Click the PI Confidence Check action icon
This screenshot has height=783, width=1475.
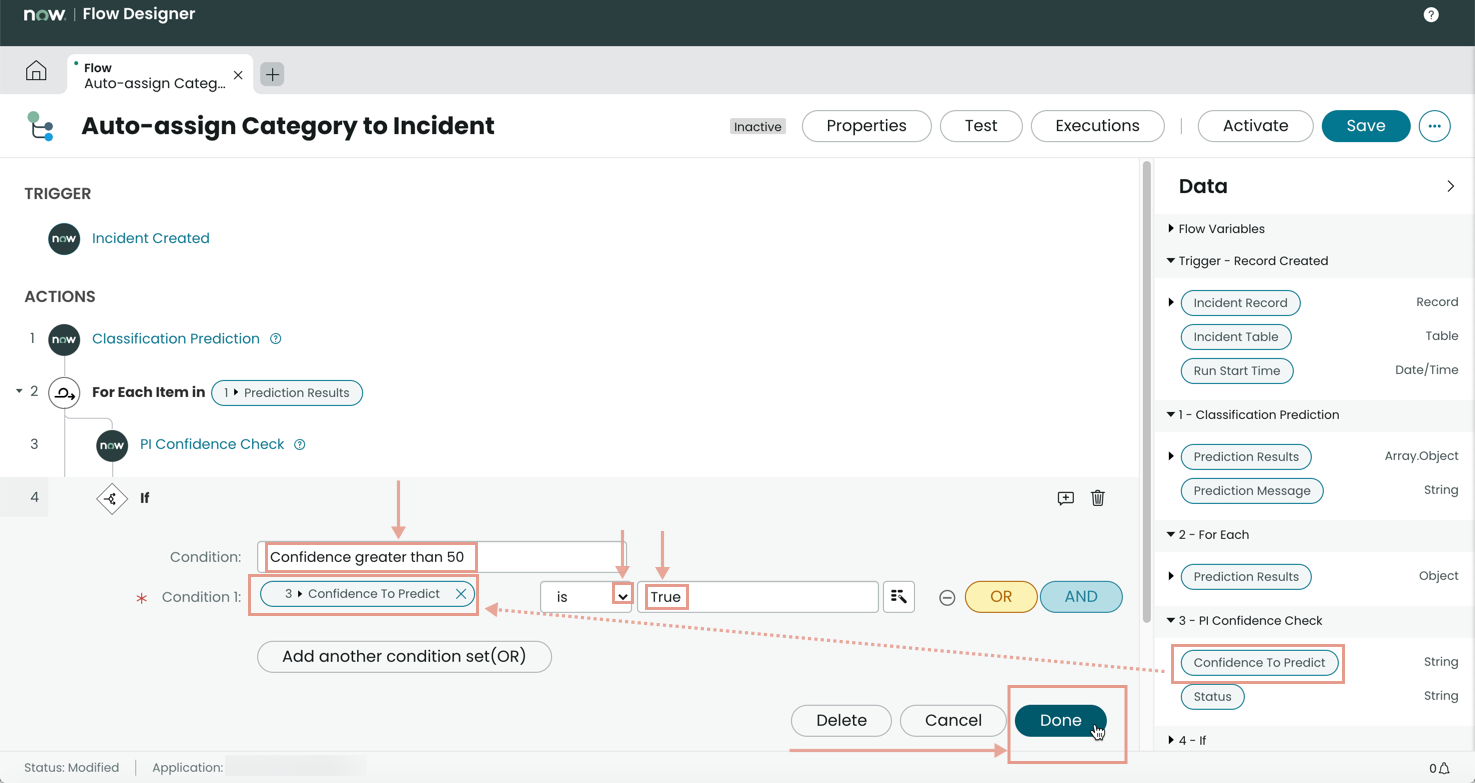112,445
